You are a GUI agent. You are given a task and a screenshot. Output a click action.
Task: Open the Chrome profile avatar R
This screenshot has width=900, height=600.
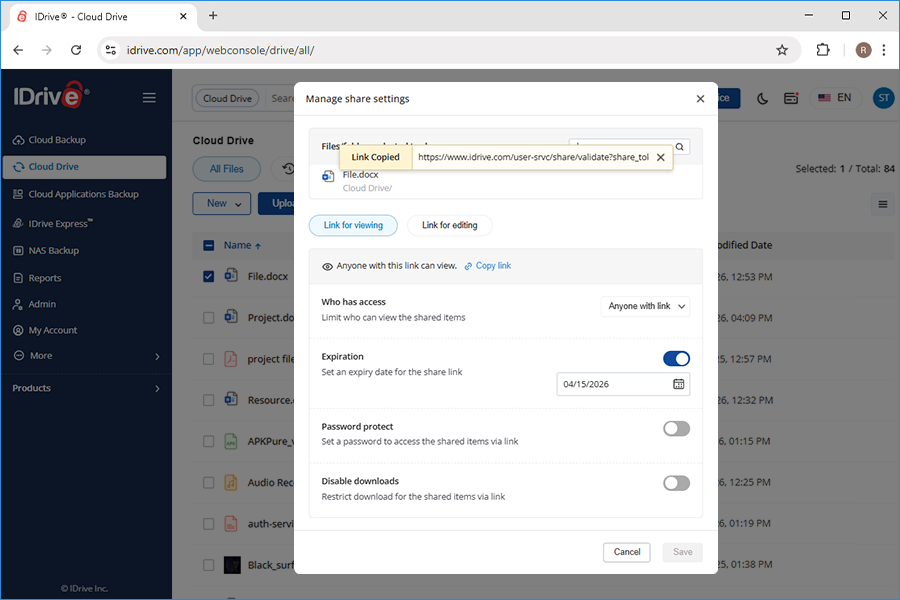[863, 51]
